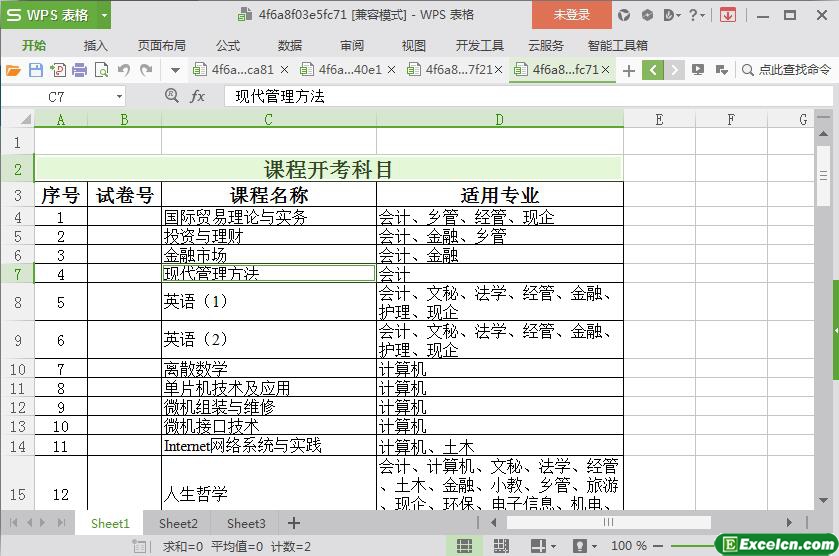The width and height of the screenshot is (839, 556).
Task: Click the Print Preview icon
Action: coord(101,70)
